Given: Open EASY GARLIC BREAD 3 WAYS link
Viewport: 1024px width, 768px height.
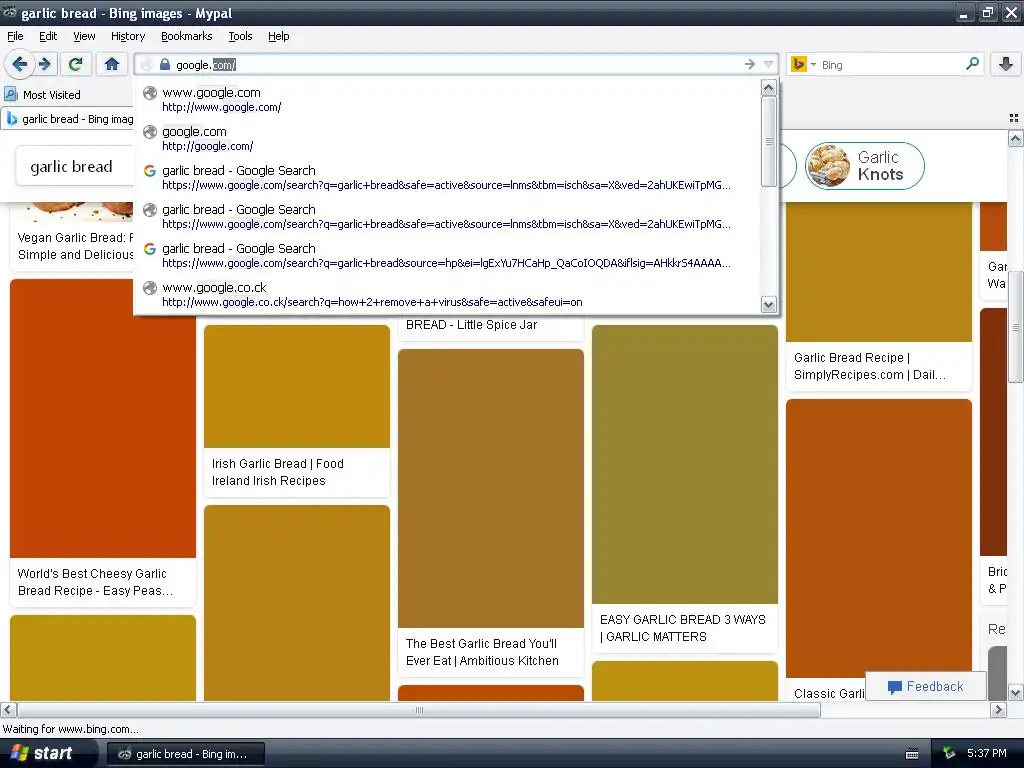Looking at the screenshot, I should (x=682, y=628).
